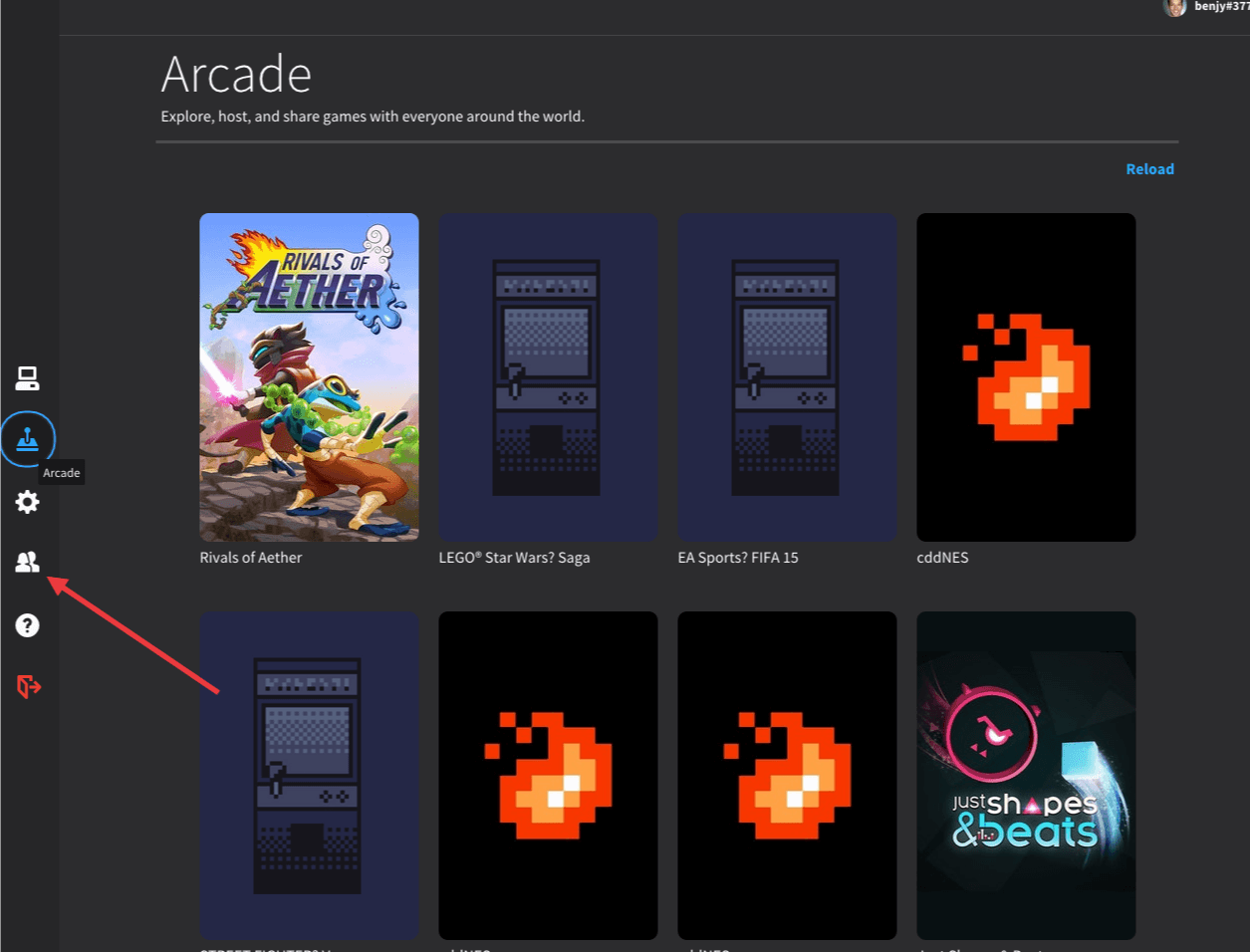Viewport: 1250px width, 952px height.
Task: Open the arcade cabinet card below Rivals of Aether
Action: point(309,776)
